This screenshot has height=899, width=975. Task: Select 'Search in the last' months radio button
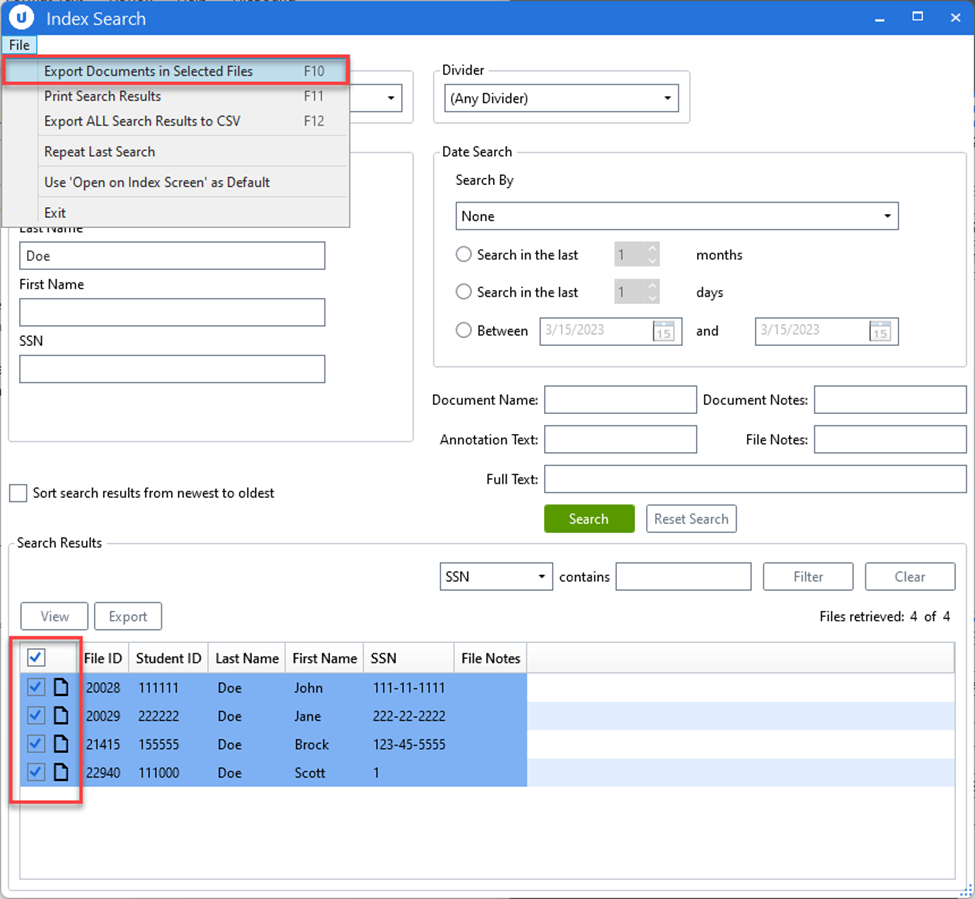point(464,254)
